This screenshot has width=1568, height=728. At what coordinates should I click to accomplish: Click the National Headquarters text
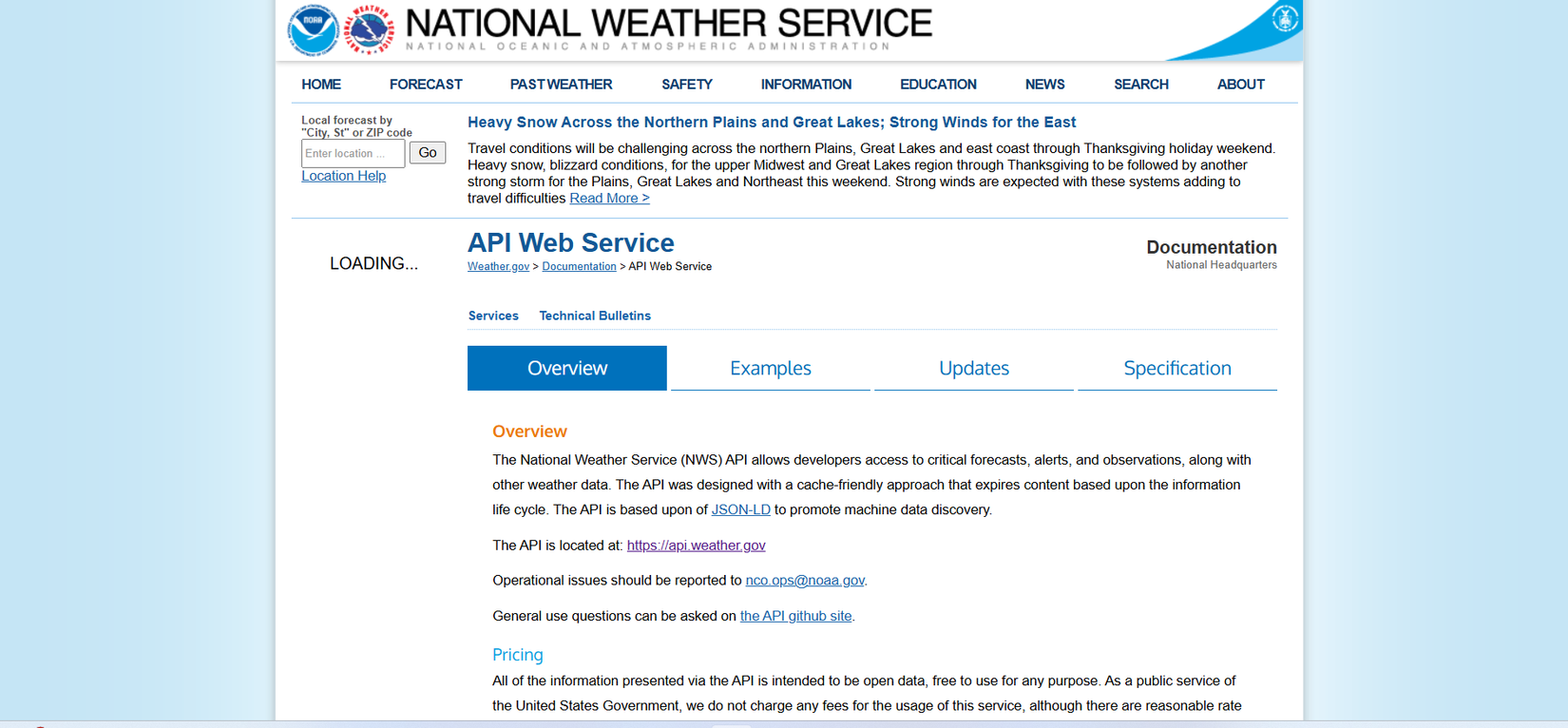click(x=1221, y=265)
